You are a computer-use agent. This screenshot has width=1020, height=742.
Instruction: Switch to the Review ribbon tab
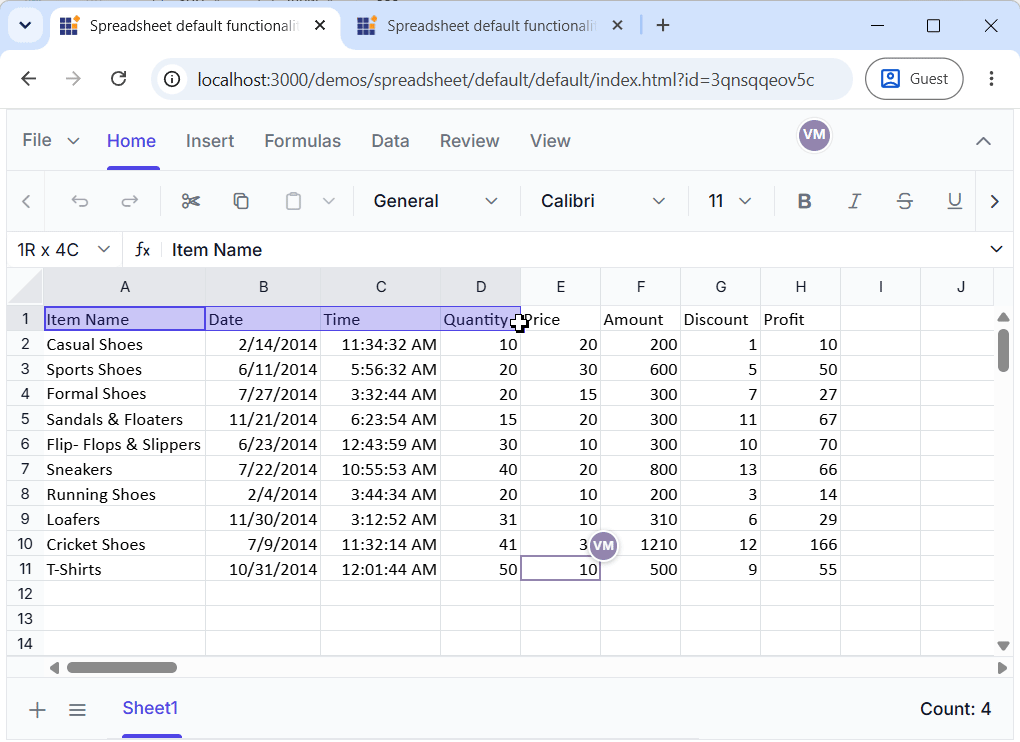(x=470, y=141)
